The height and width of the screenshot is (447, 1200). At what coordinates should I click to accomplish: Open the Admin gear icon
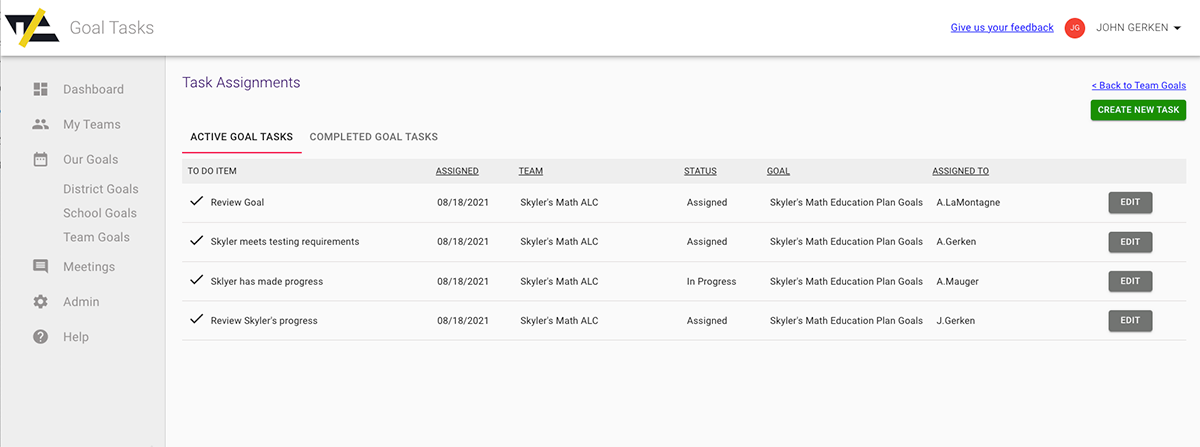pyautogui.click(x=40, y=302)
